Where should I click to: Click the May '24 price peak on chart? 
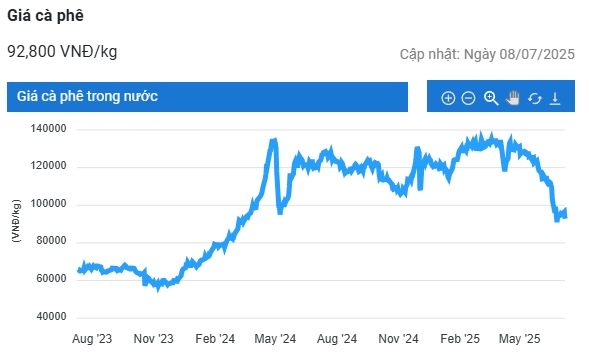click(274, 141)
